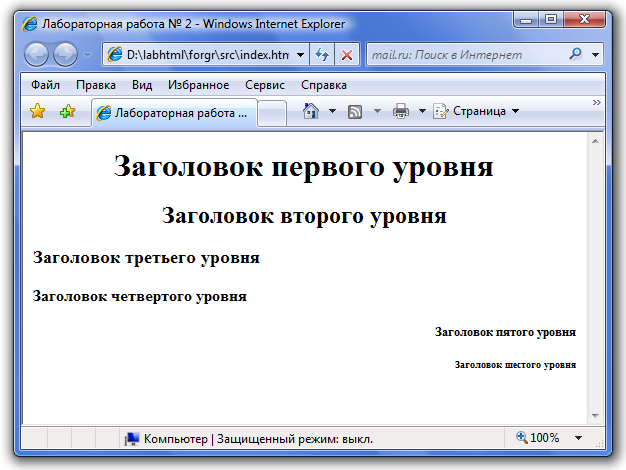This screenshot has width=626, height=470.
Task: Stop loading with the red X button
Action: [x=347, y=54]
